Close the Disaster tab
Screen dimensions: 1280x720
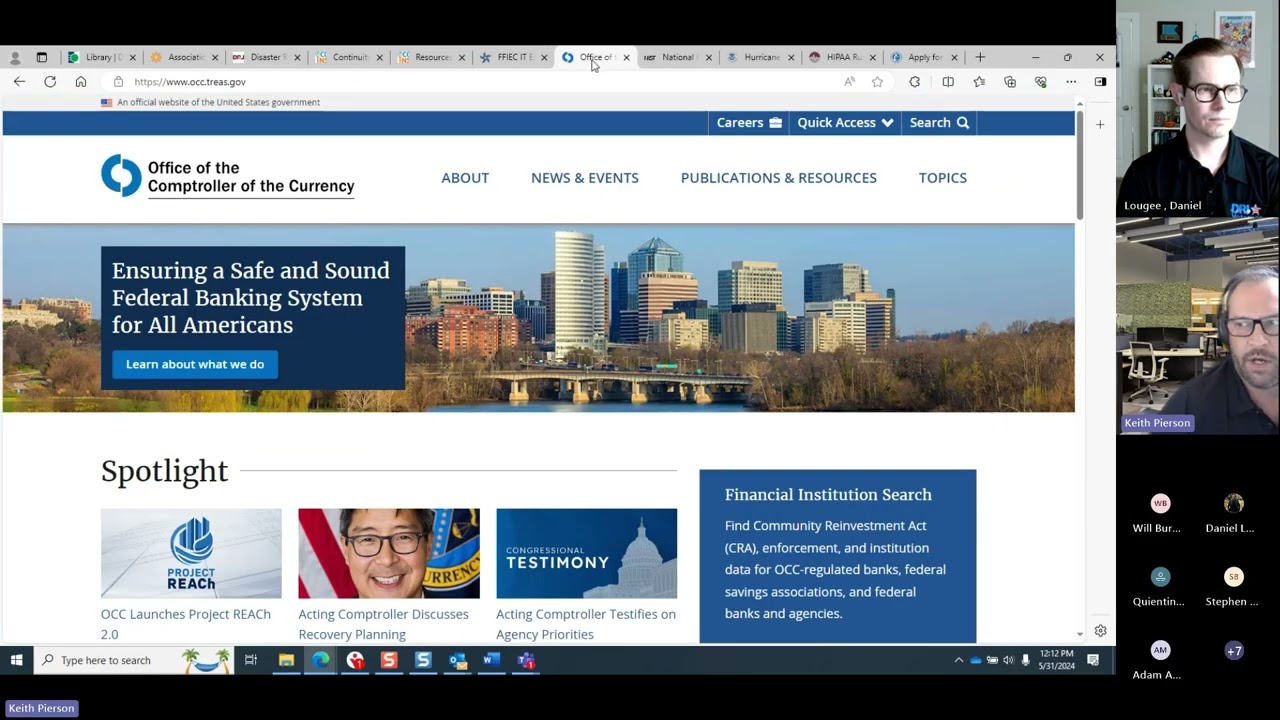pyautogui.click(x=297, y=58)
